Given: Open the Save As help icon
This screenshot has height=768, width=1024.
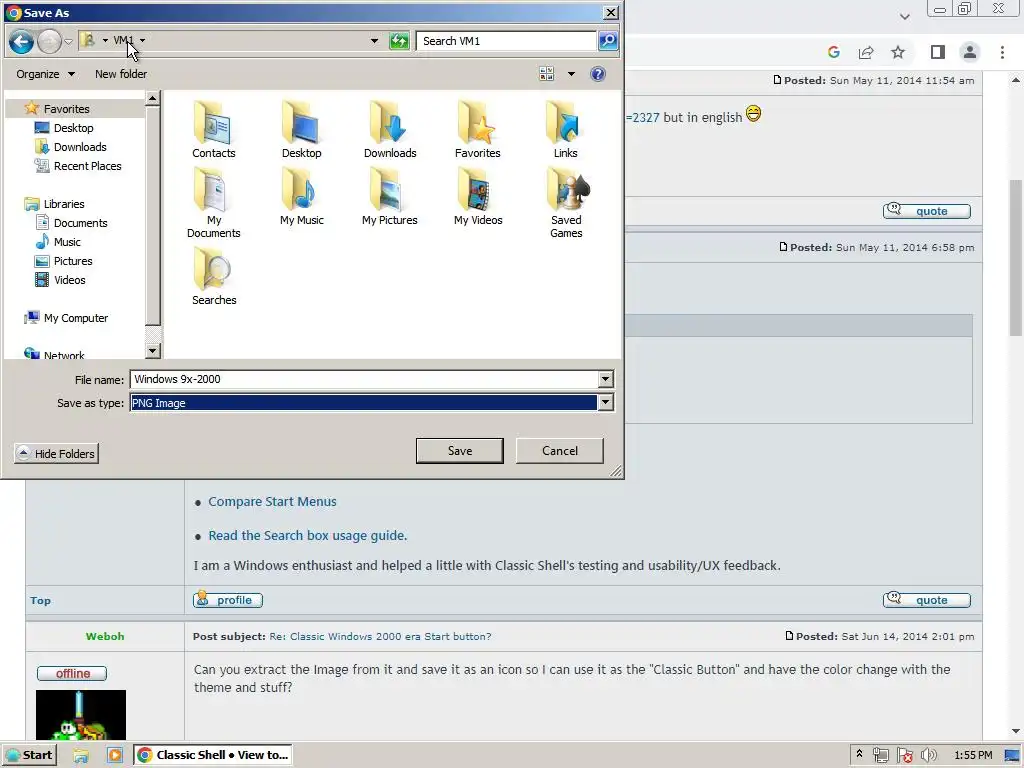Looking at the screenshot, I should click(x=598, y=74).
